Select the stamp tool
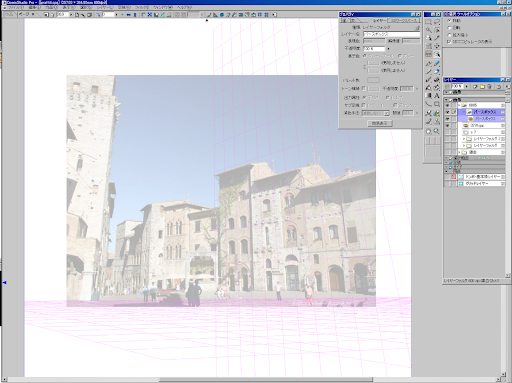Image resolution: width=512 pixels, height=383 pixels. click(437, 121)
